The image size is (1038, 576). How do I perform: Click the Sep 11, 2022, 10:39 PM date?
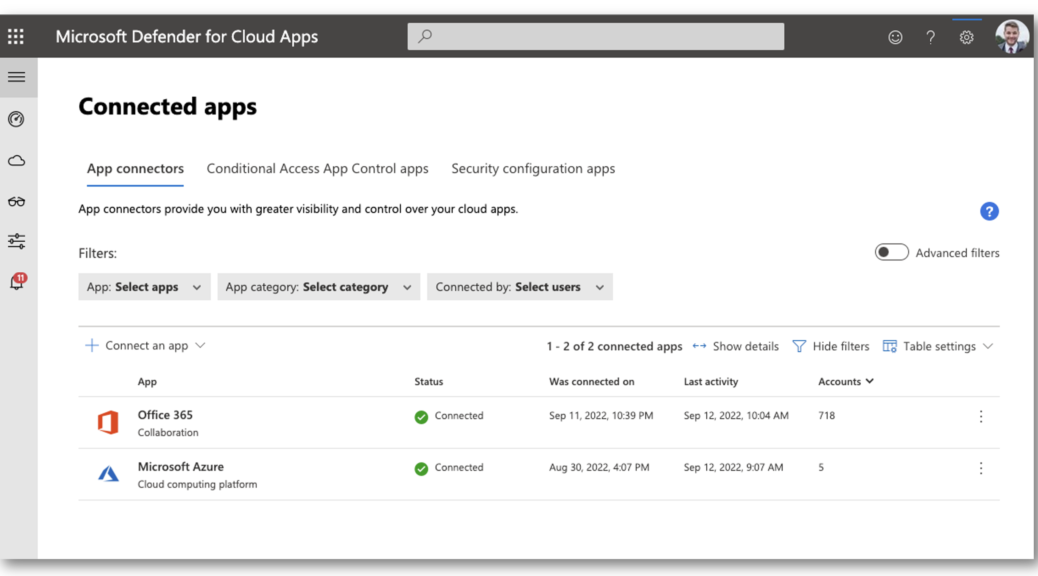(x=601, y=416)
